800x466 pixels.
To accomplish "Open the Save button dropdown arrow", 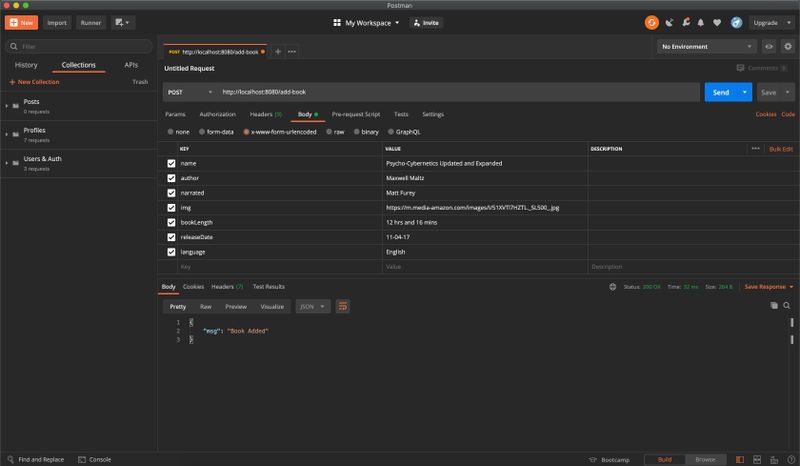I will [x=788, y=92].
